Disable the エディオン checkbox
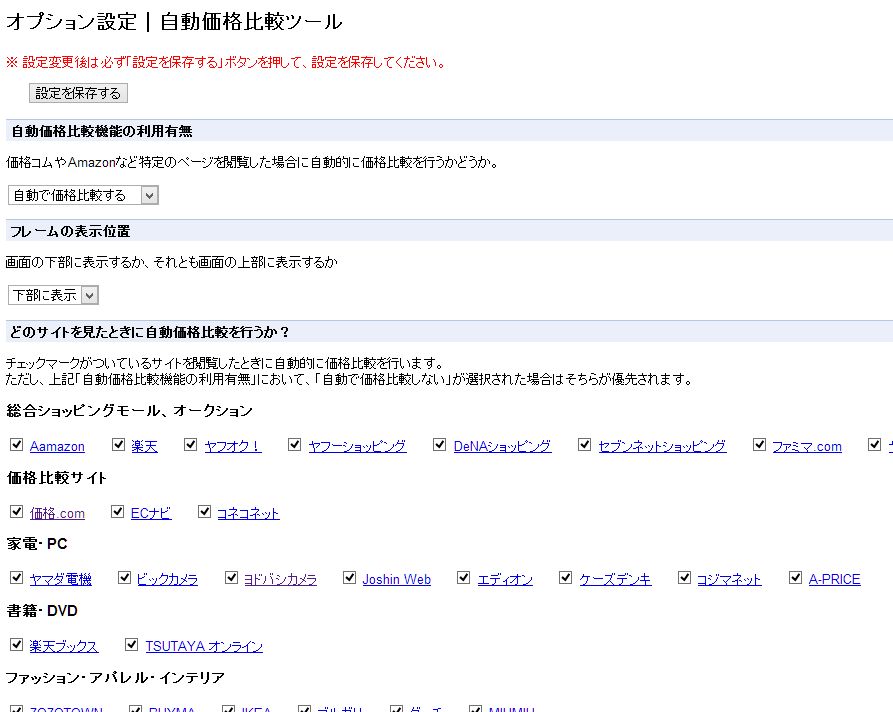This screenshot has width=893, height=712. (x=464, y=578)
